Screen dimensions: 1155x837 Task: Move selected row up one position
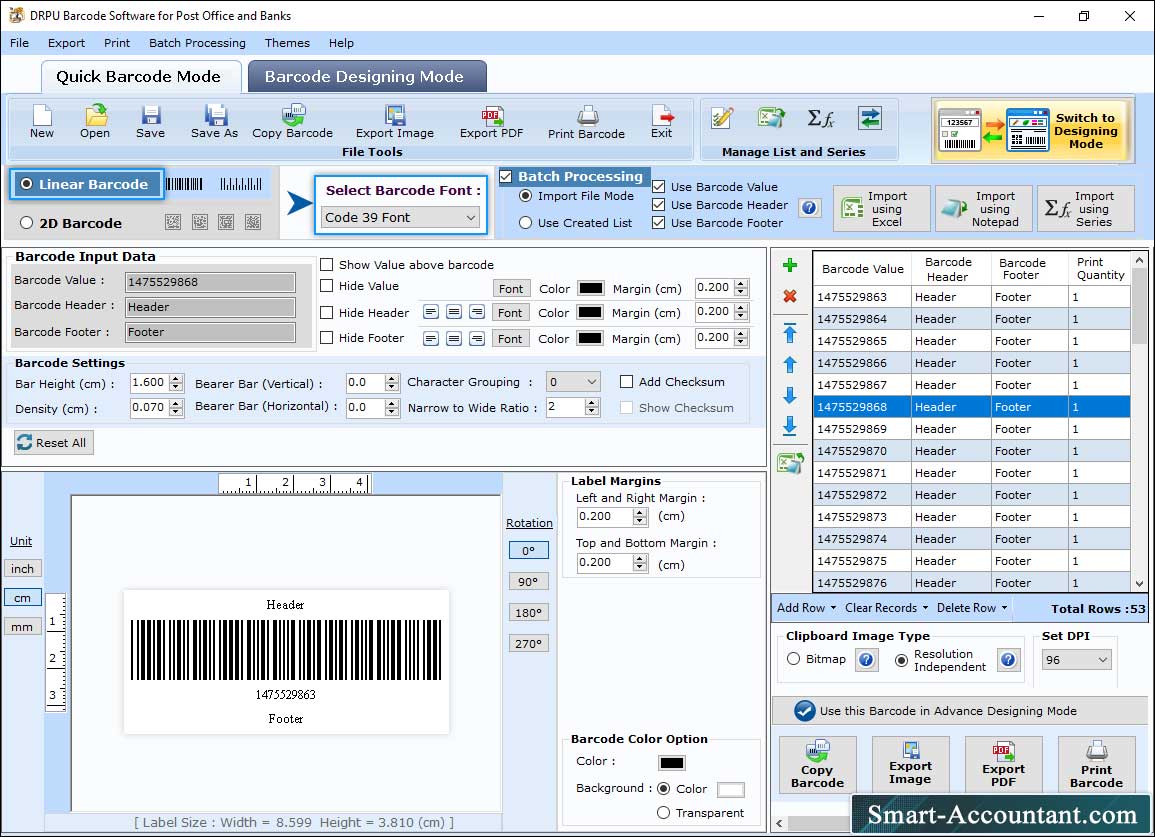click(790, 365)
